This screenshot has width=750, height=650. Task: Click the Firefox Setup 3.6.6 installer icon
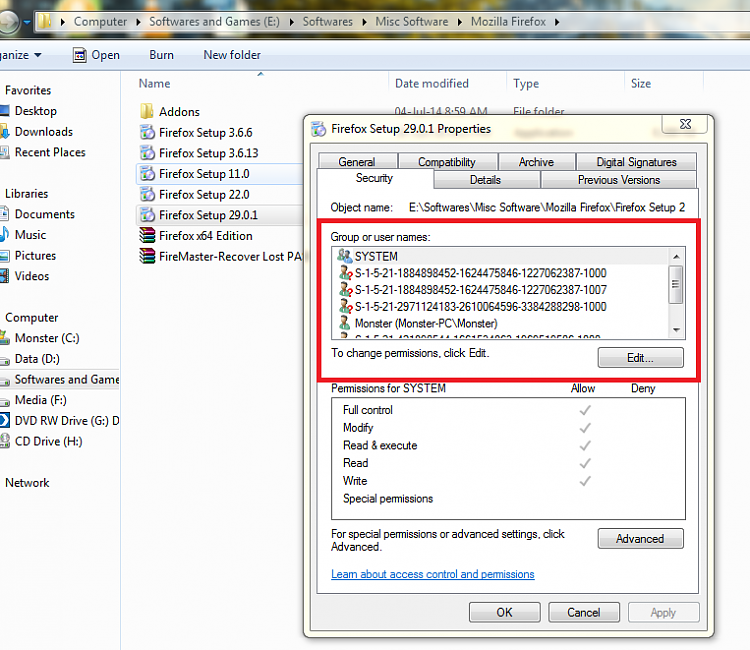tap(147, 132)
